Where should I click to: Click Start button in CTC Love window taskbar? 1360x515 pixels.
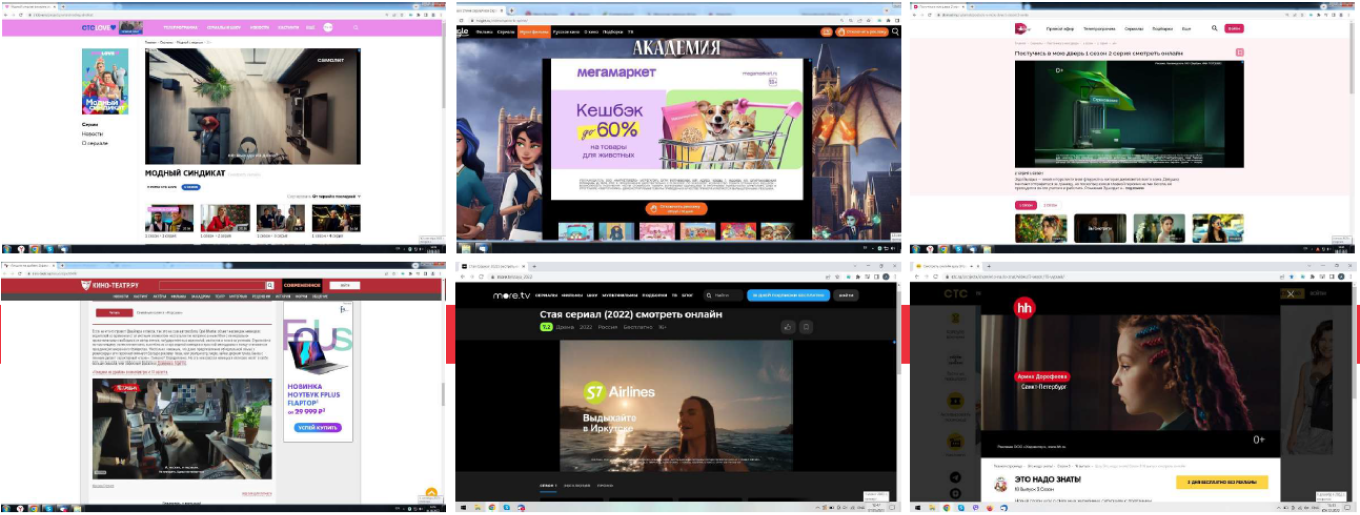coord(8,248)
